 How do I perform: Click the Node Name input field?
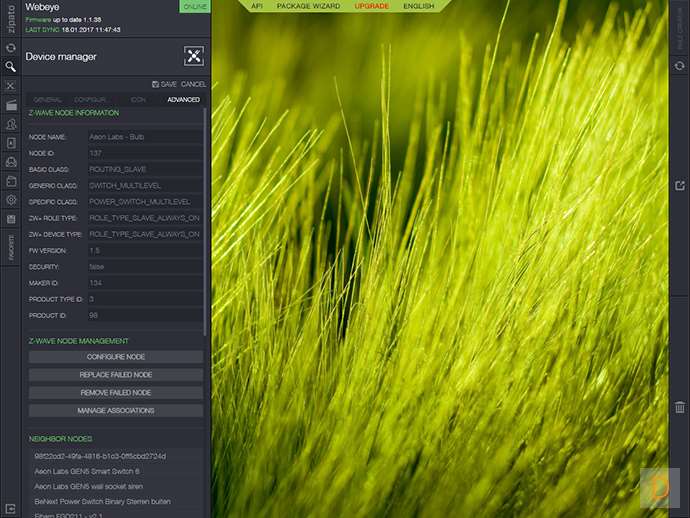144,136
